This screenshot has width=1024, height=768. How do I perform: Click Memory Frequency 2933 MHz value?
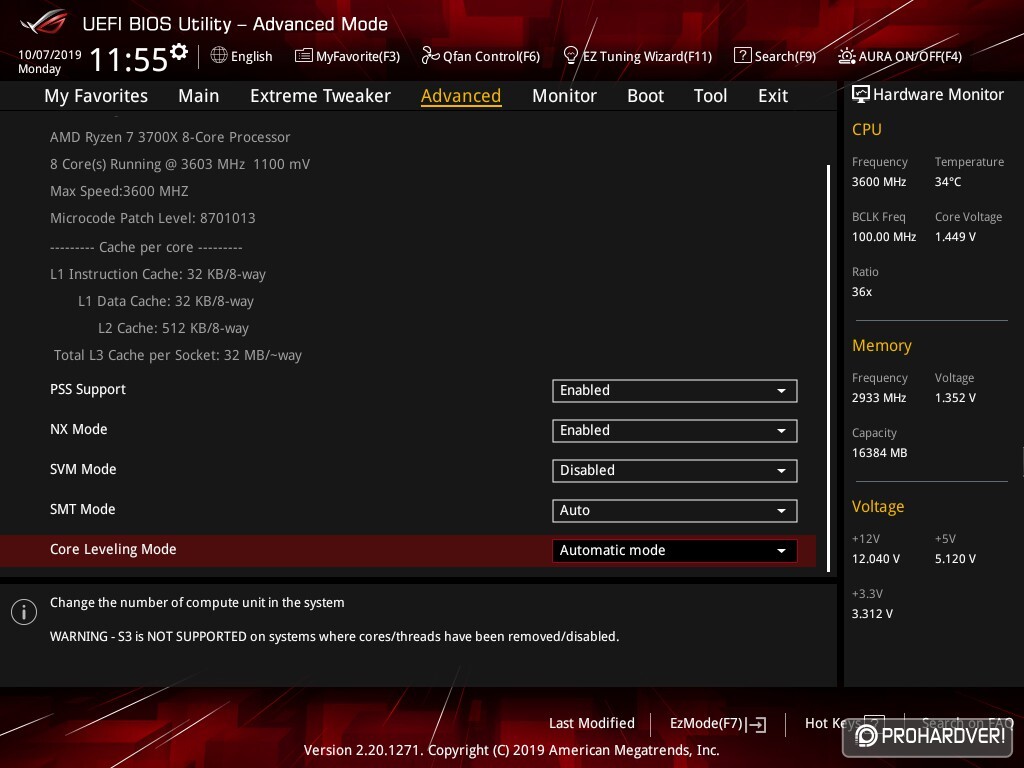tap(878, 398)
